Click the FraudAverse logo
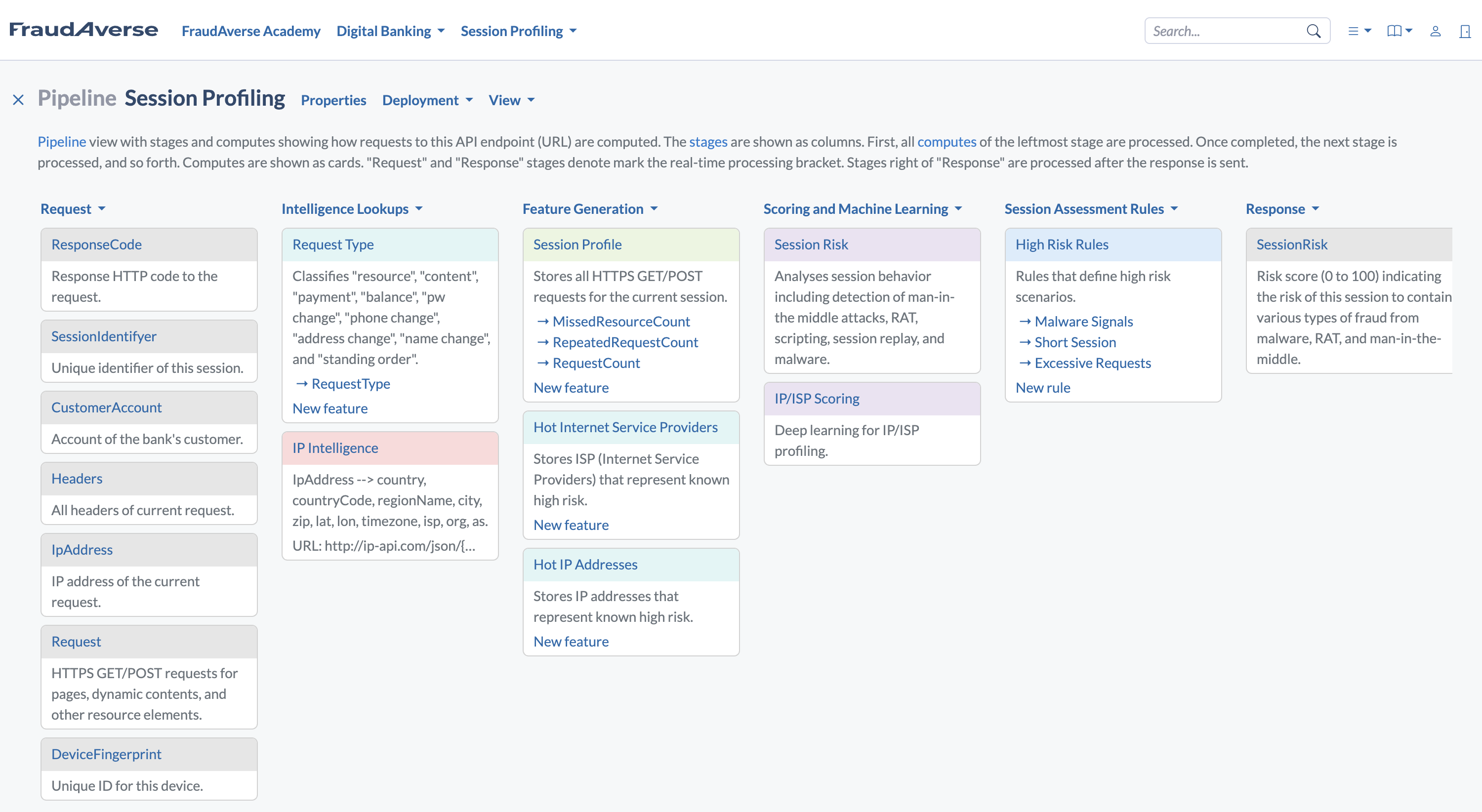1482x812 pixels. (83, 30)
